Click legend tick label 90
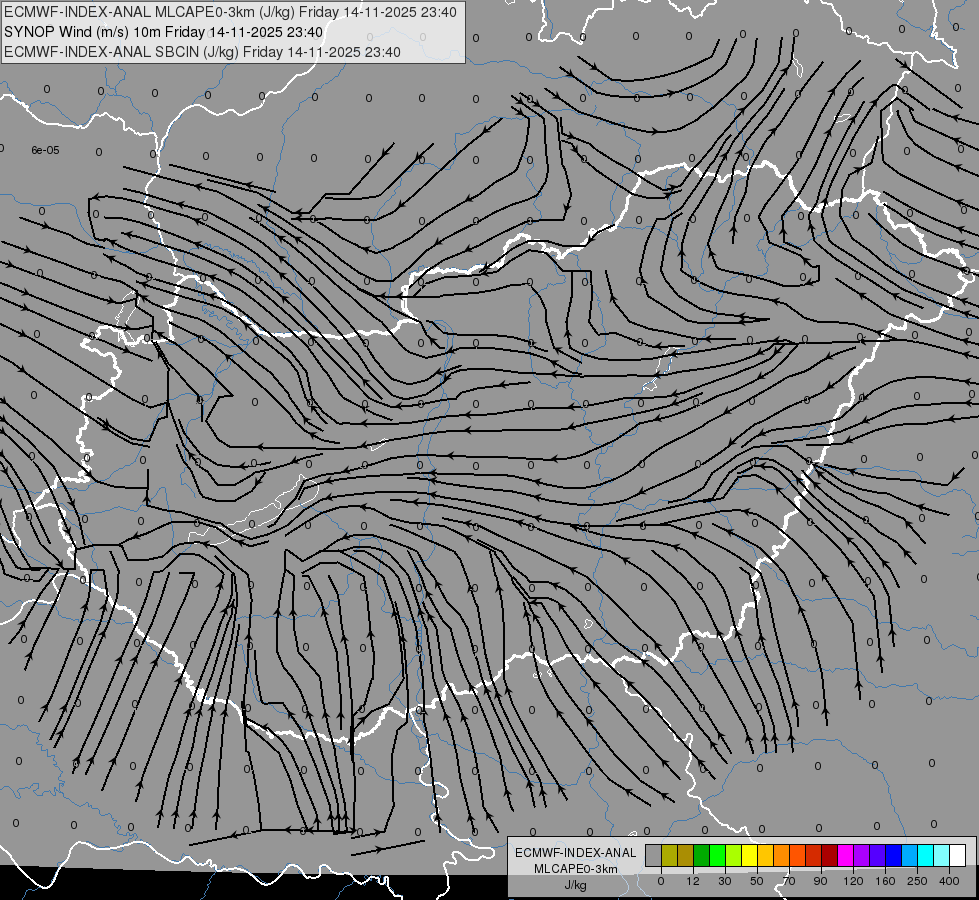Viewport: 979px width, 900px height. click(x=820, y=881)
